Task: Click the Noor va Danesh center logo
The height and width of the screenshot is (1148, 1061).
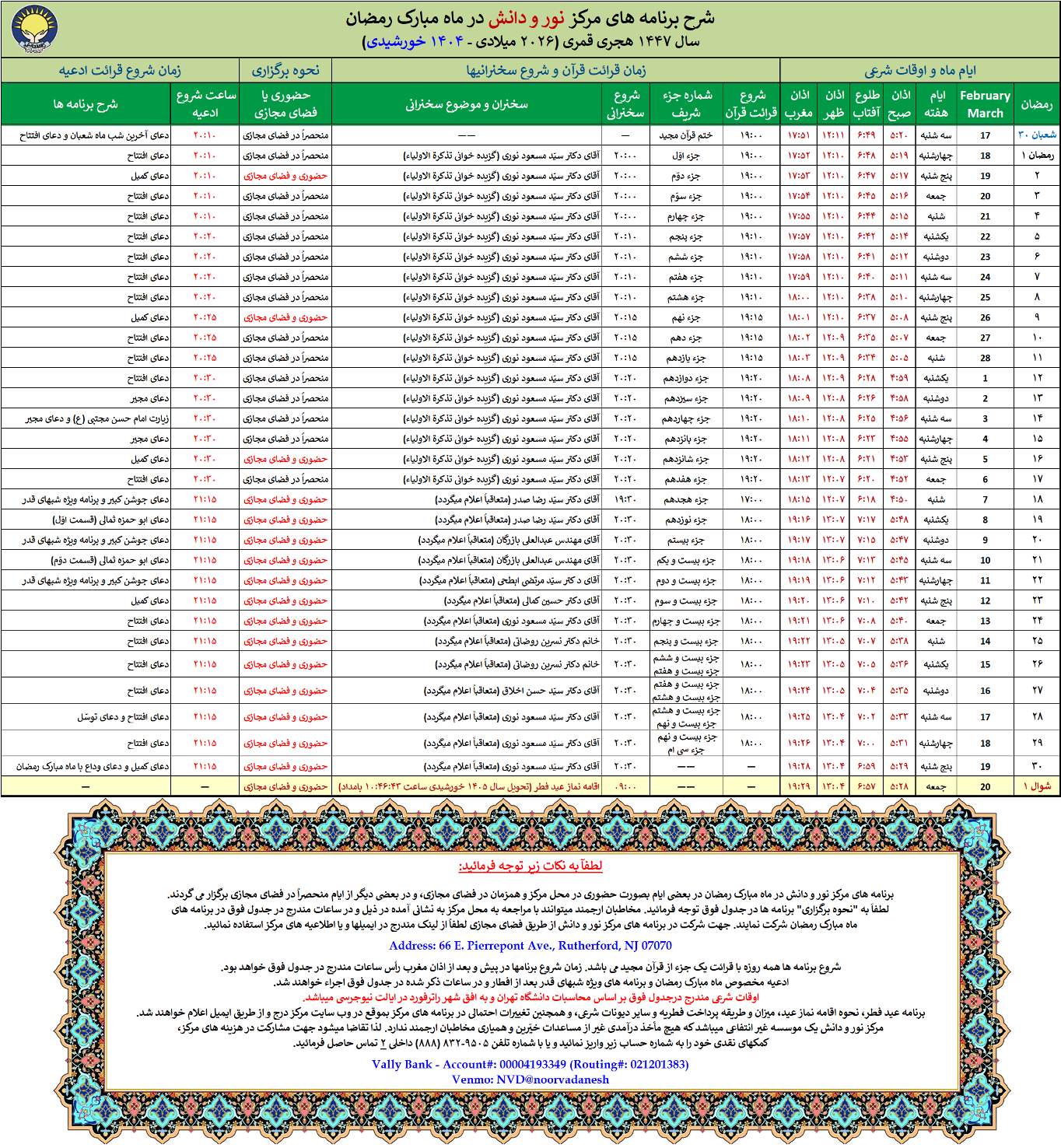Action: (x=34, y=29)
